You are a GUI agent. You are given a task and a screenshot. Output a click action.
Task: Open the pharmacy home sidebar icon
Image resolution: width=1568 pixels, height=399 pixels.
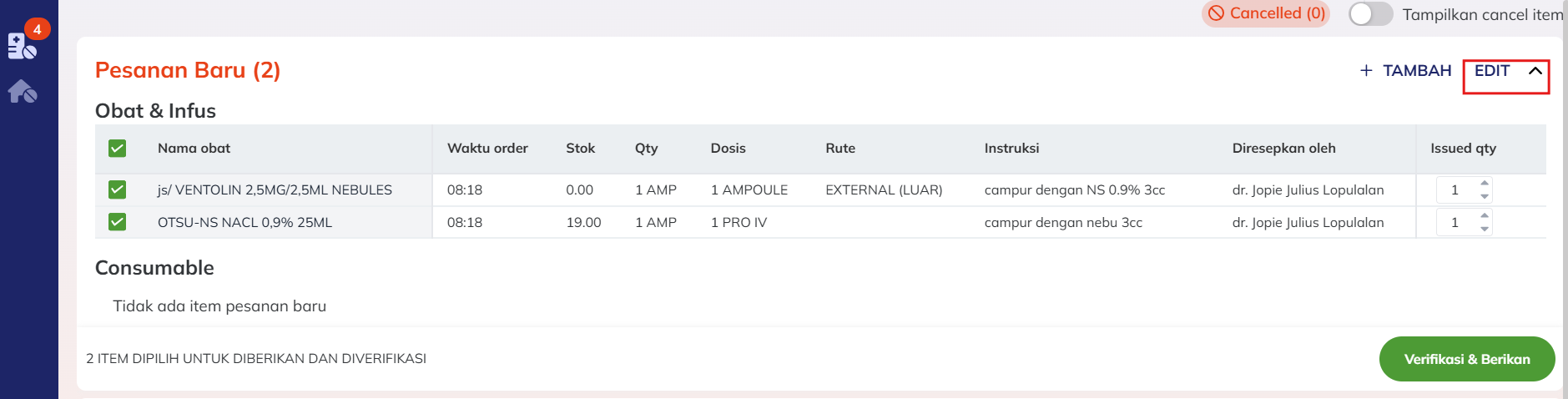coord(22,91)
